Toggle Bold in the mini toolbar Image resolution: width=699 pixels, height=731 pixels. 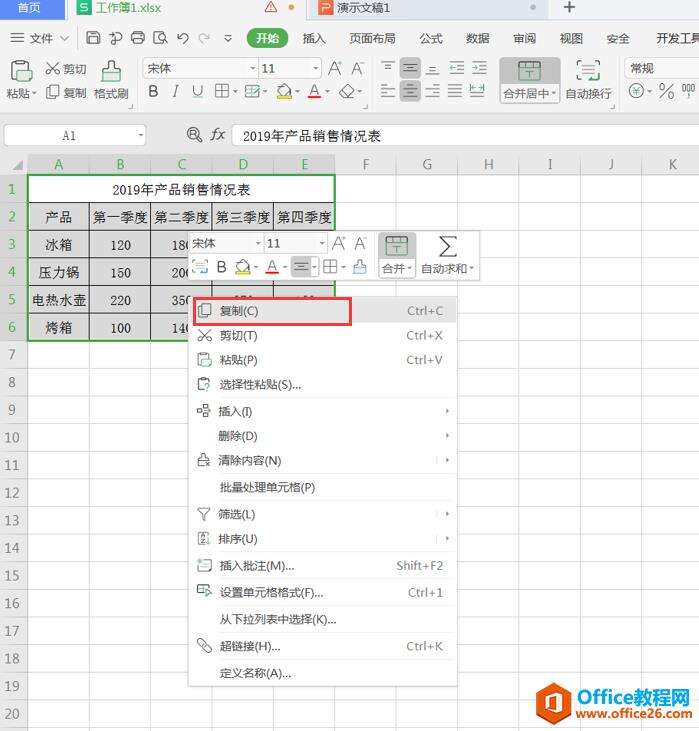click(221, 267)
